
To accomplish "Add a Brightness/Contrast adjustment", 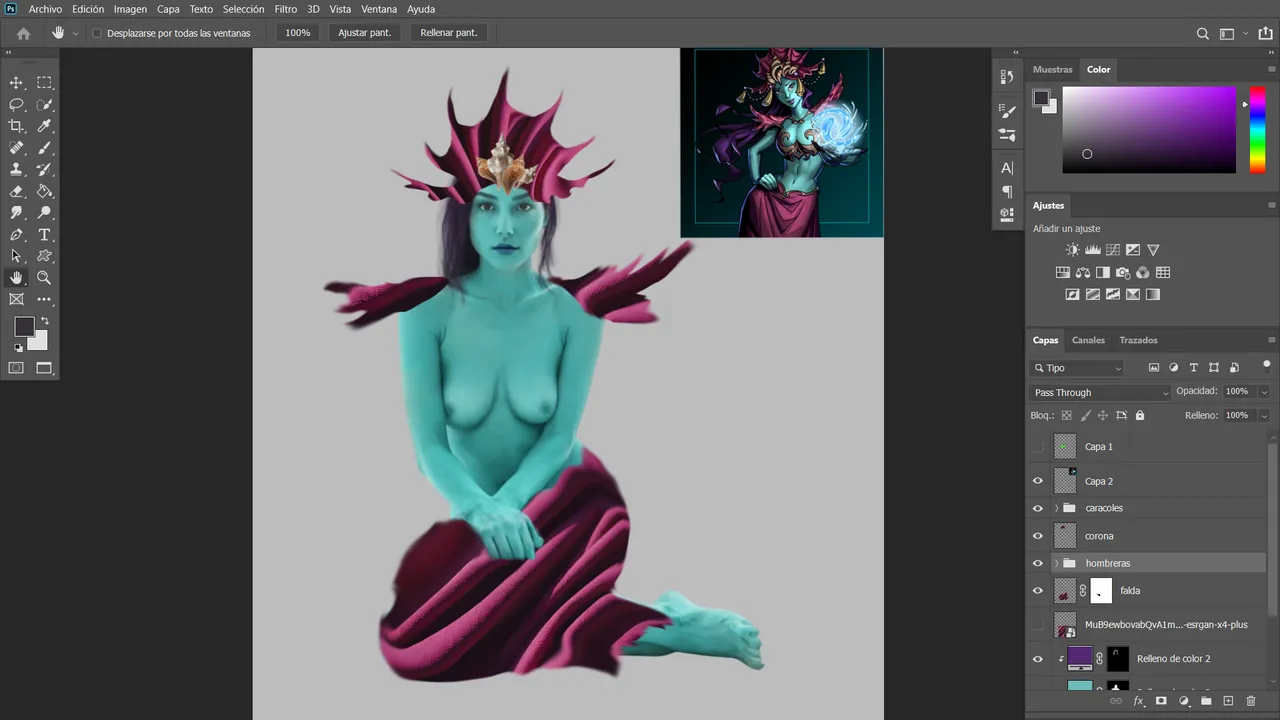I will pos(1072,250).
